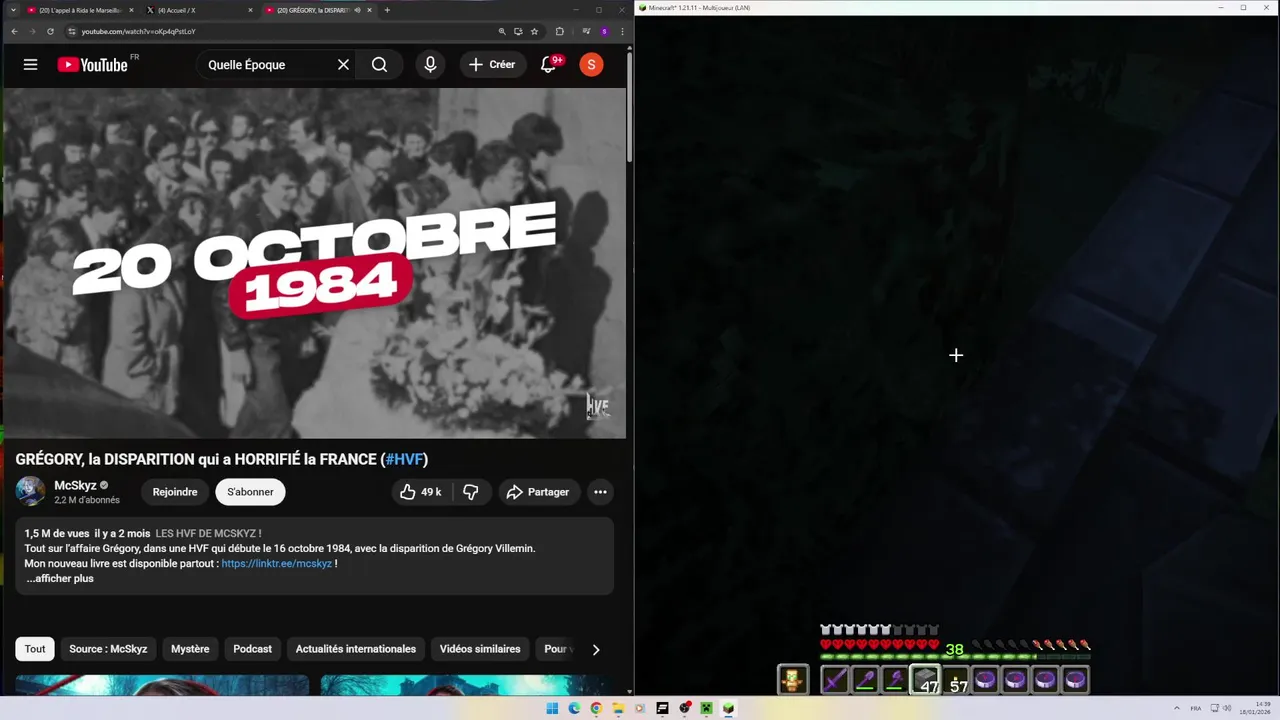Select the purple shovel hotbar slot
The width and height of the screenshot is (1280, 720).
(x=865, y=680)
